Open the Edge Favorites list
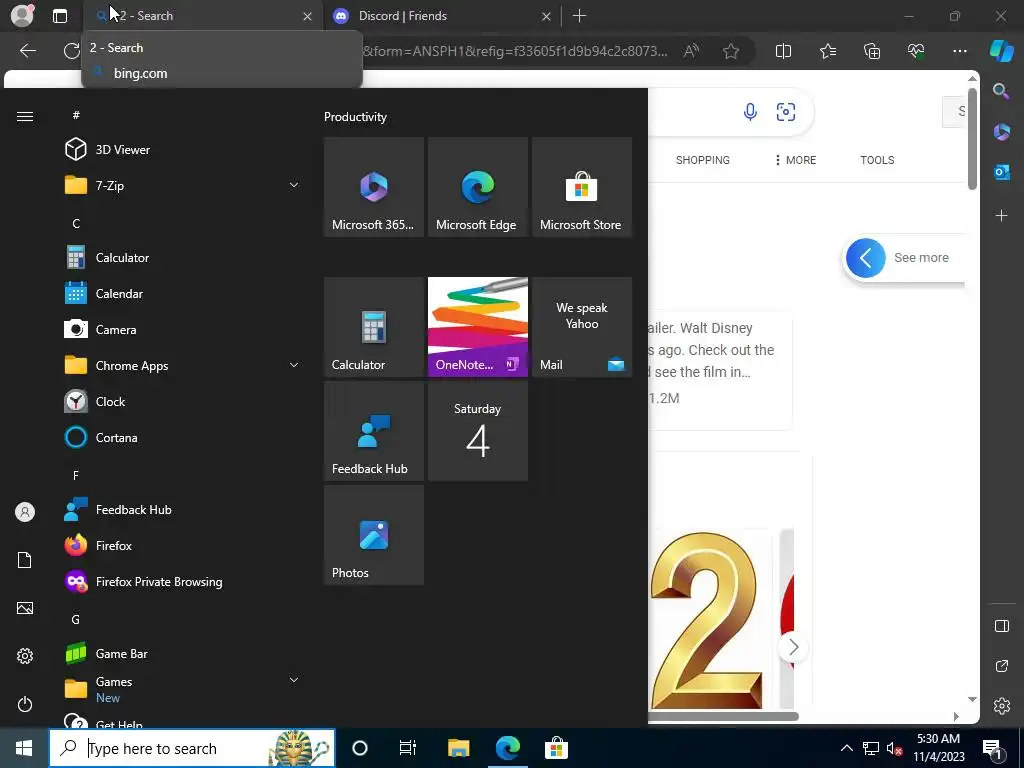The height and width of the screenshot is (768, 1024). [827, 51]
